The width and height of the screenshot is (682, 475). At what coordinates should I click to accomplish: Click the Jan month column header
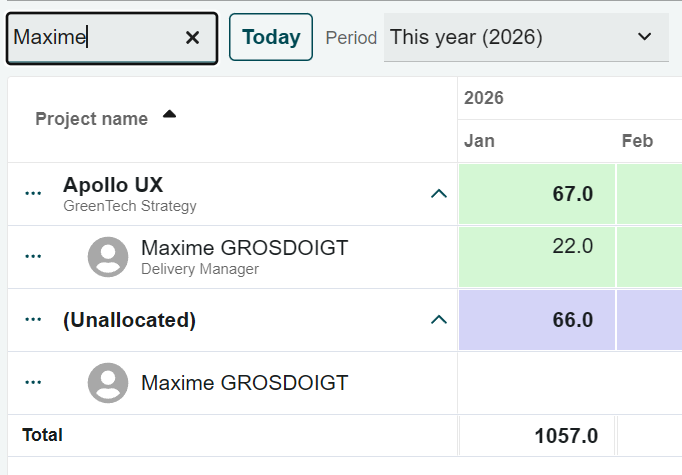pyautogui.click(x=480, y=141)
